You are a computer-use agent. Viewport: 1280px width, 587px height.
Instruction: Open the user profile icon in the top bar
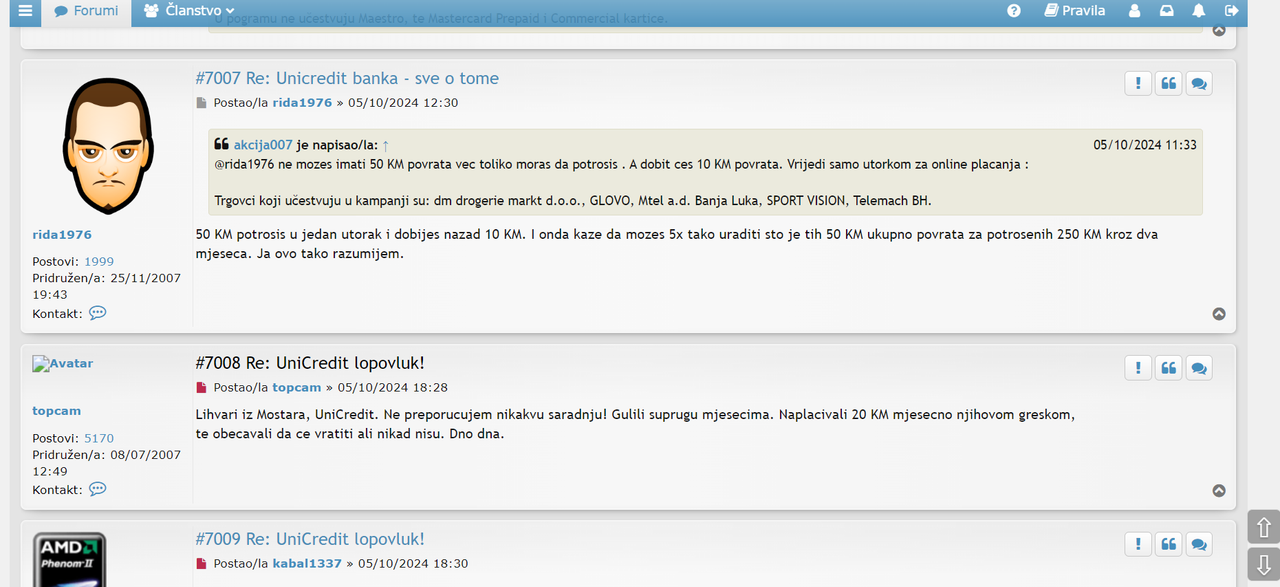pyautogui.click(x=1134, y=11)
